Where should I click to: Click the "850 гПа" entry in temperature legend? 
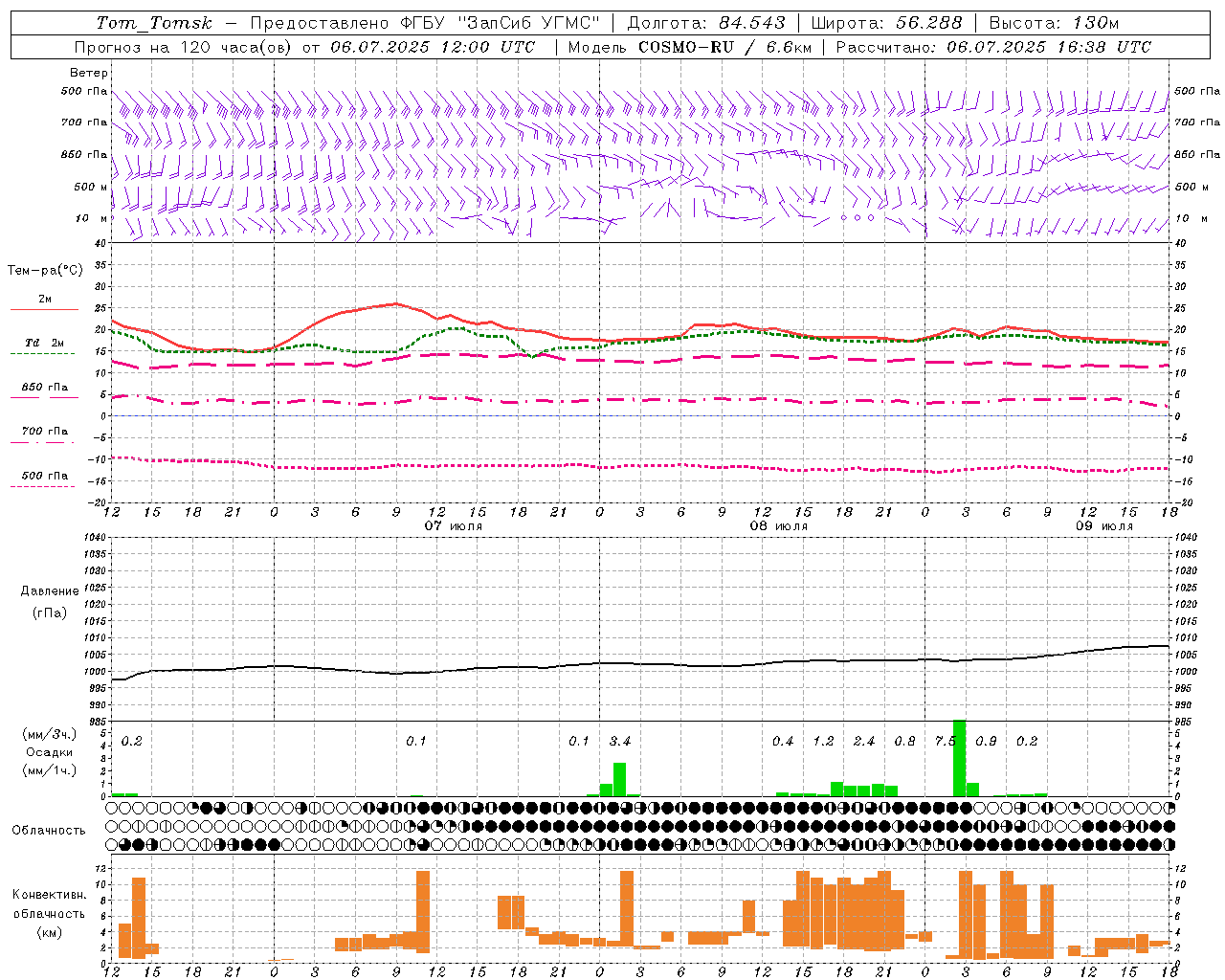tap(45, 388)
